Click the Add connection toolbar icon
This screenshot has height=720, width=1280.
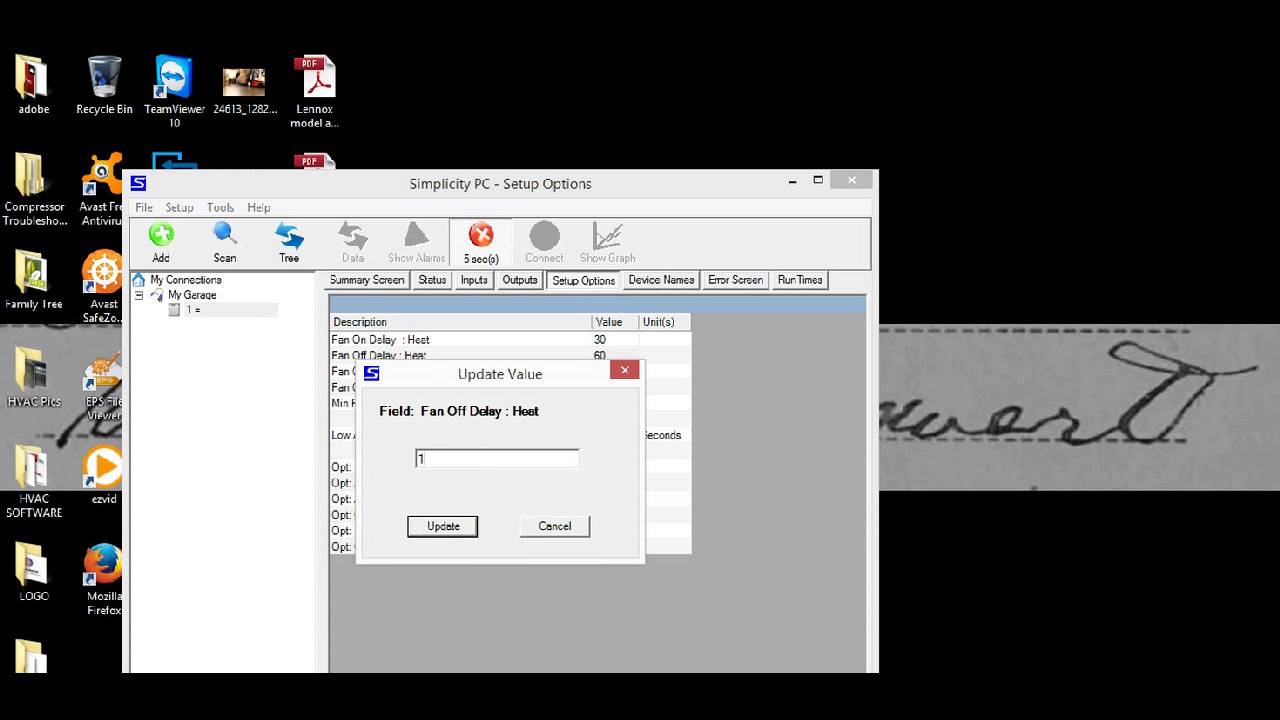coord(161,234)
